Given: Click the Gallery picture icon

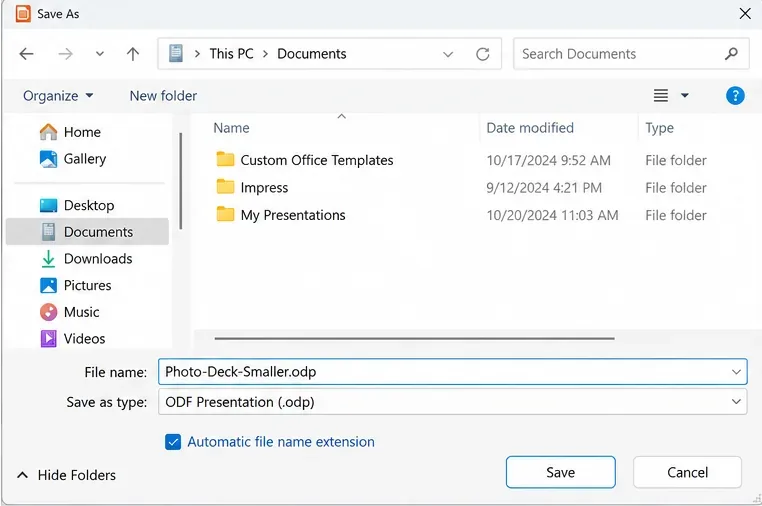Looking at the screenshot, I should pyautogui.click(x=48, y=159).
